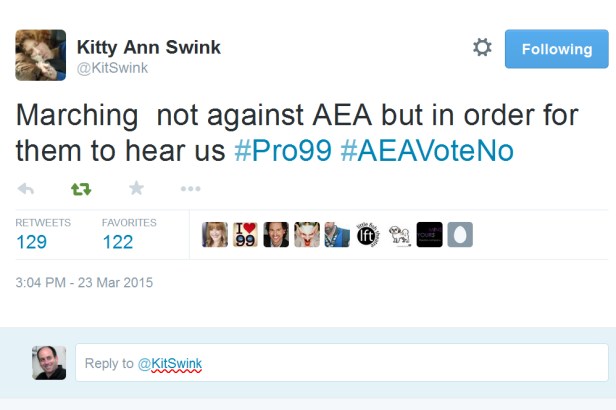The image size is (616, 410).
Task: Click the red-haired woman avatar
Action: click(x=215, y=235)
